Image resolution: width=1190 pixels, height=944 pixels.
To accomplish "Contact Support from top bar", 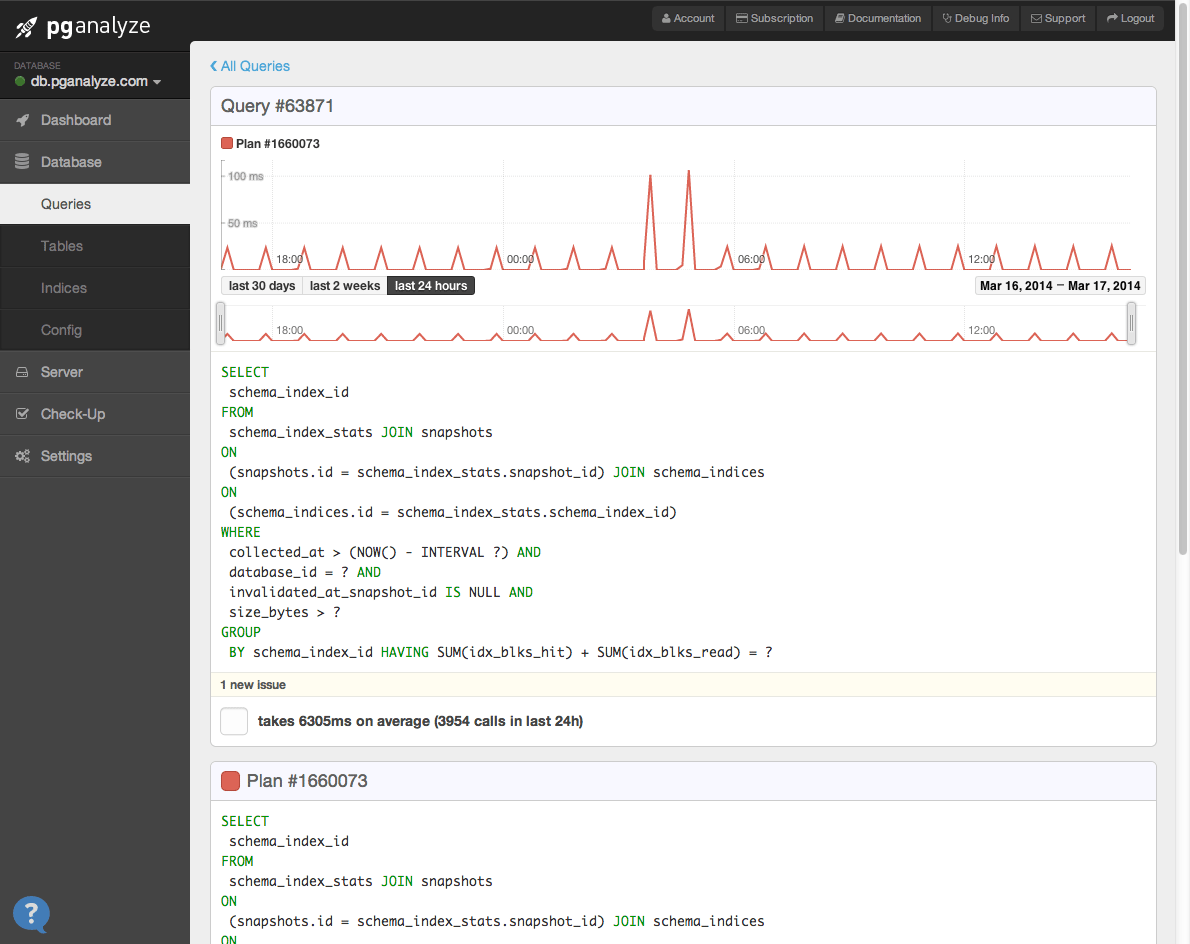I will [1058, 18].
